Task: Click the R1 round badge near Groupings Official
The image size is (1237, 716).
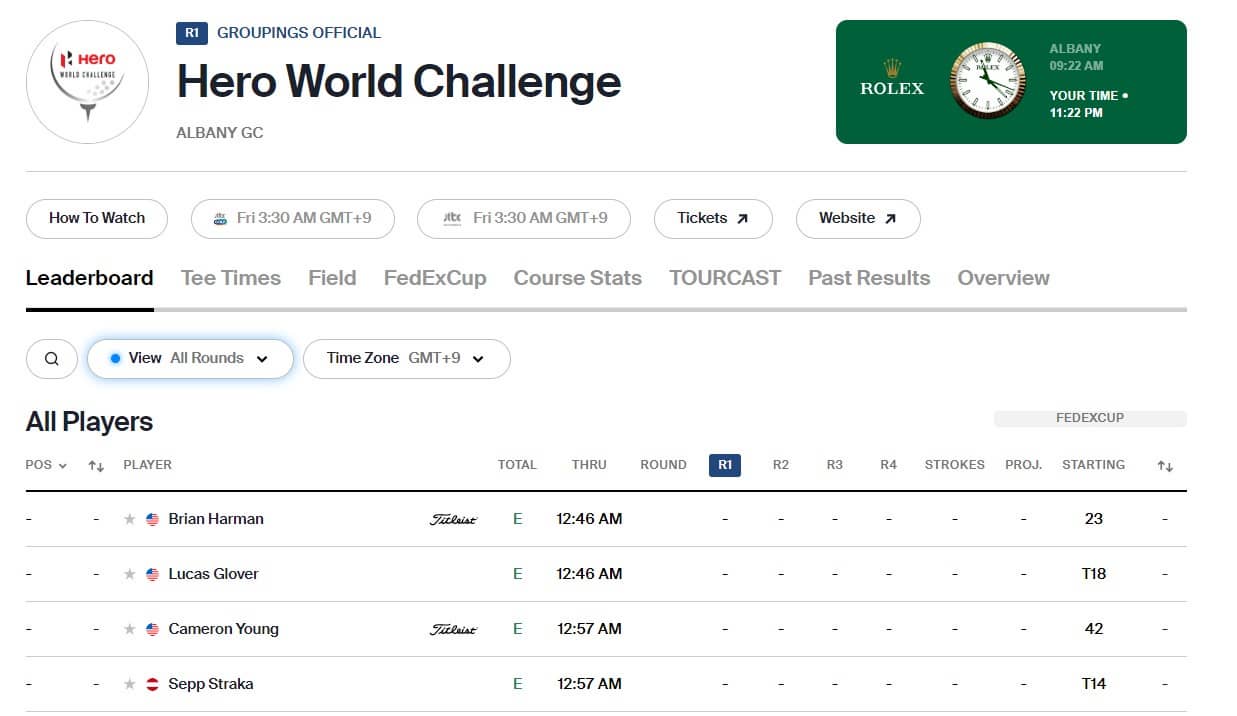Action: [191, 33]
